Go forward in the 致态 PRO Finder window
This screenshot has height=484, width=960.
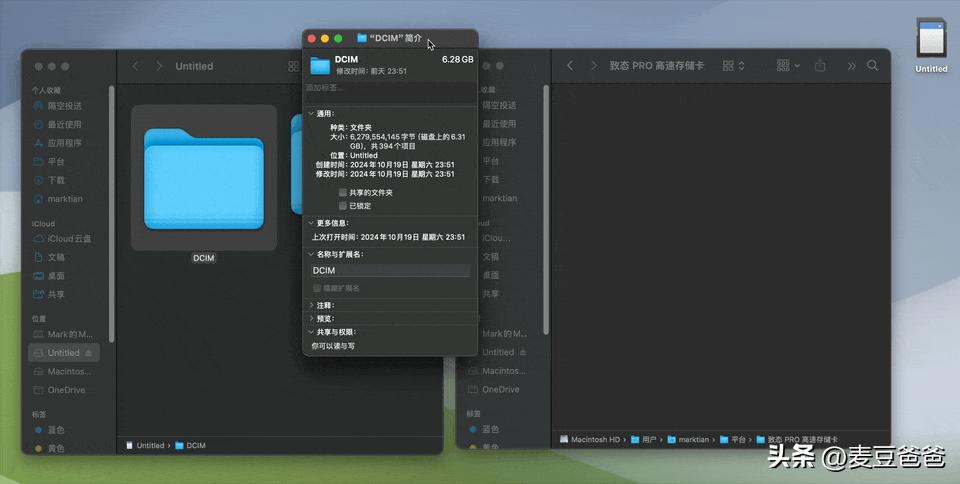[x=593, y=65]
